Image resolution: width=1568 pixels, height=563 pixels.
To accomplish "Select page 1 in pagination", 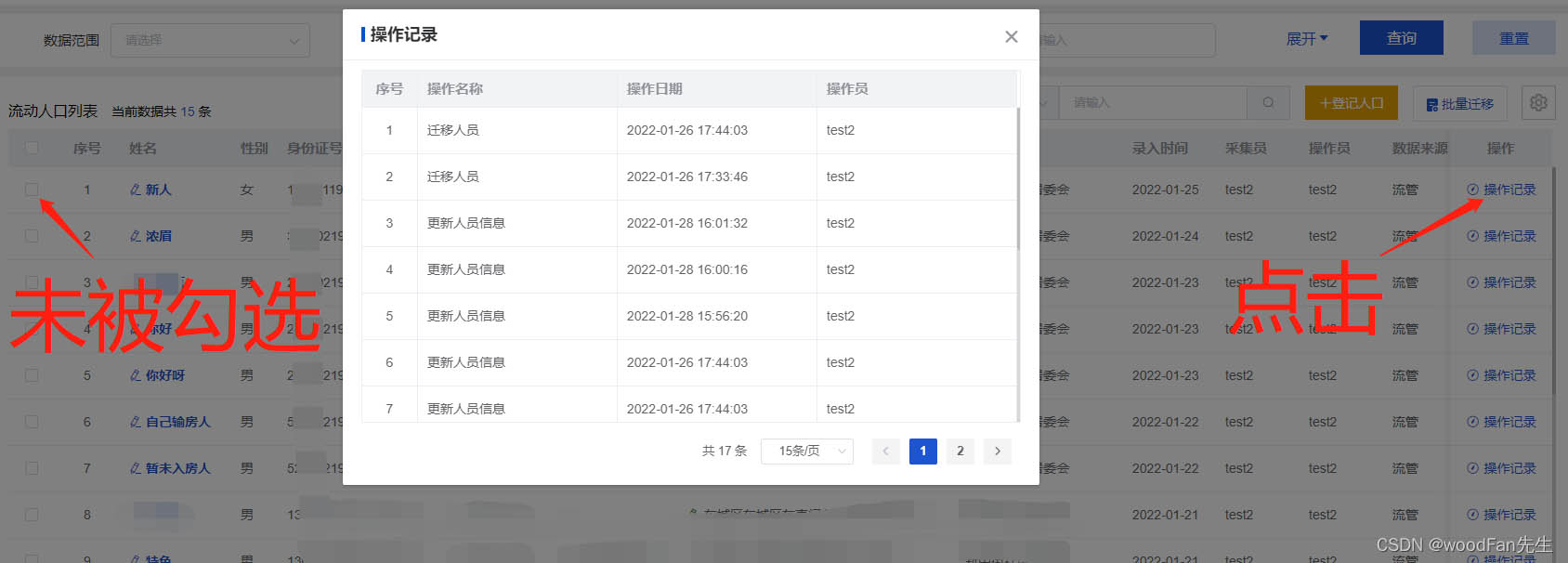I will [922, 452].
